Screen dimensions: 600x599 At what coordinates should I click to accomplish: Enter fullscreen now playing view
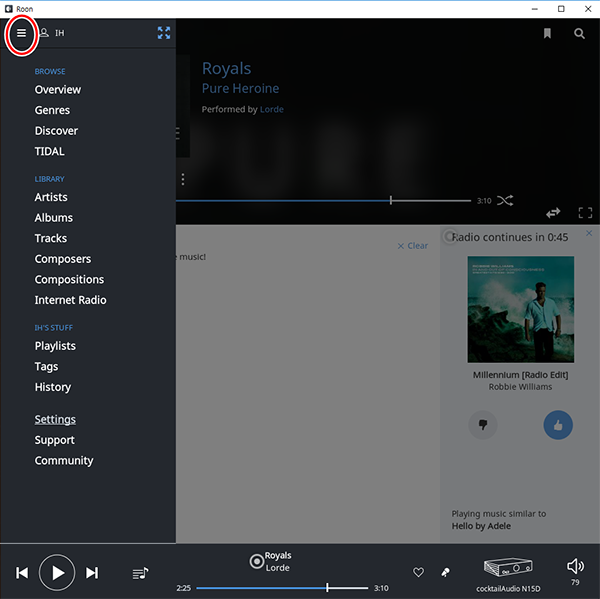tap(585, 213)
